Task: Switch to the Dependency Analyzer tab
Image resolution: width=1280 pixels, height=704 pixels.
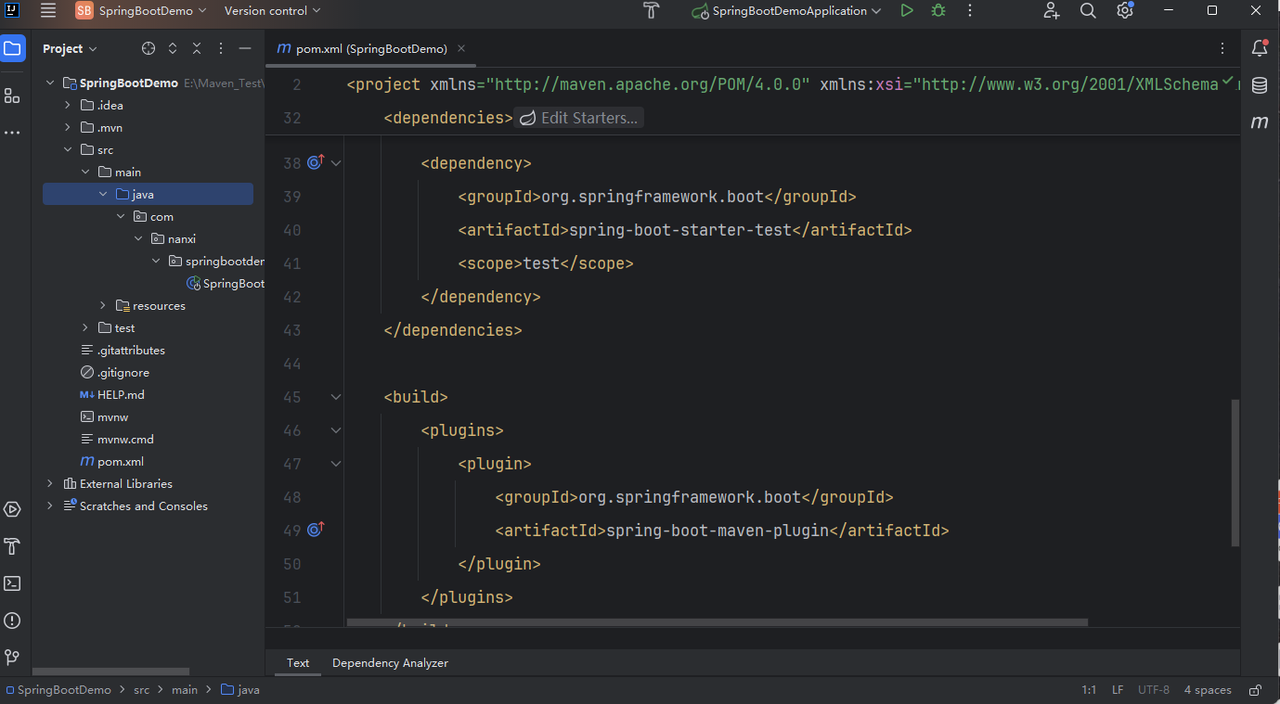Action: (390, 663)
